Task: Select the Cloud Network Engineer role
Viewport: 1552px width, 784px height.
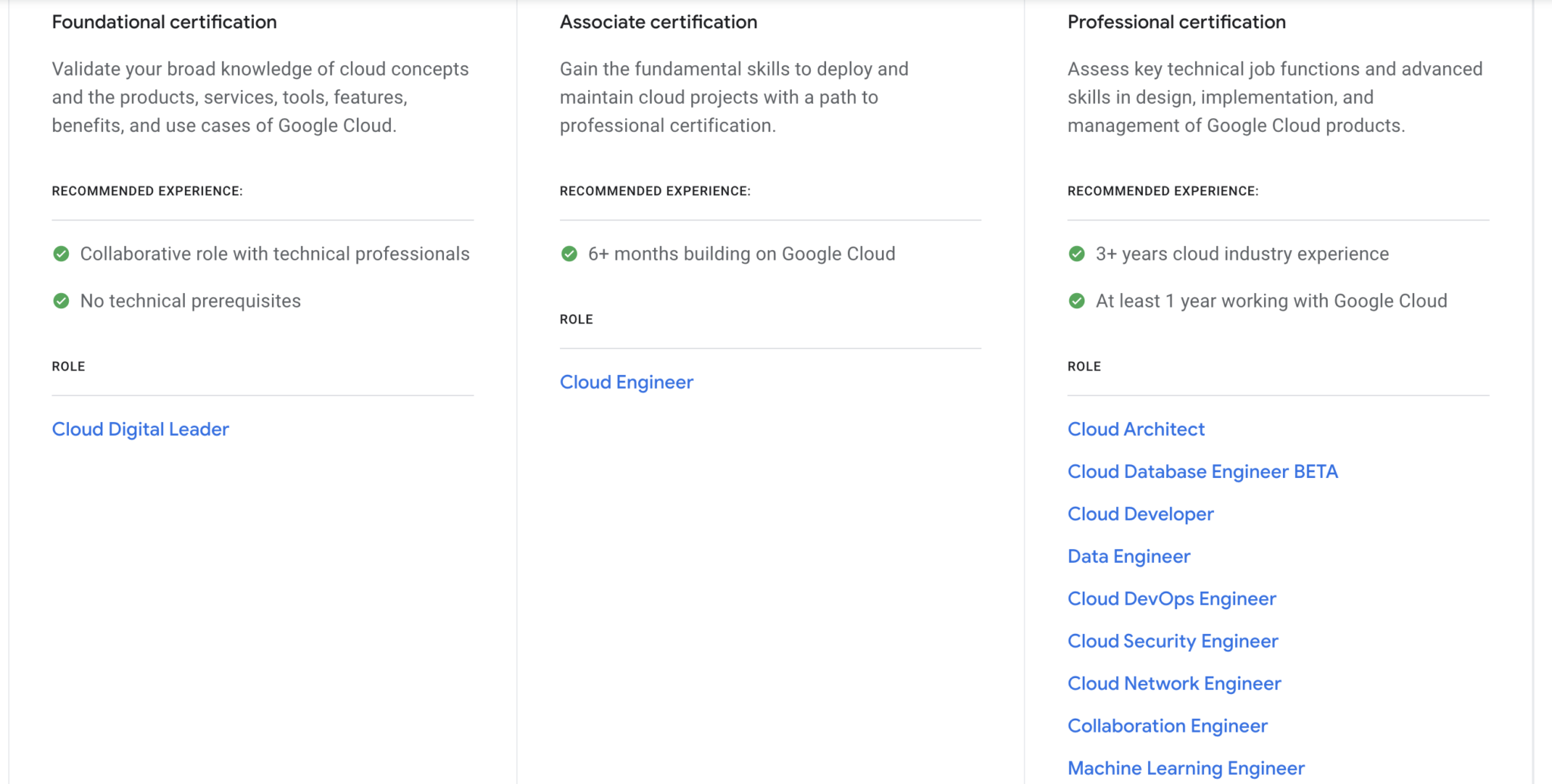Action: pos(1174,683)
